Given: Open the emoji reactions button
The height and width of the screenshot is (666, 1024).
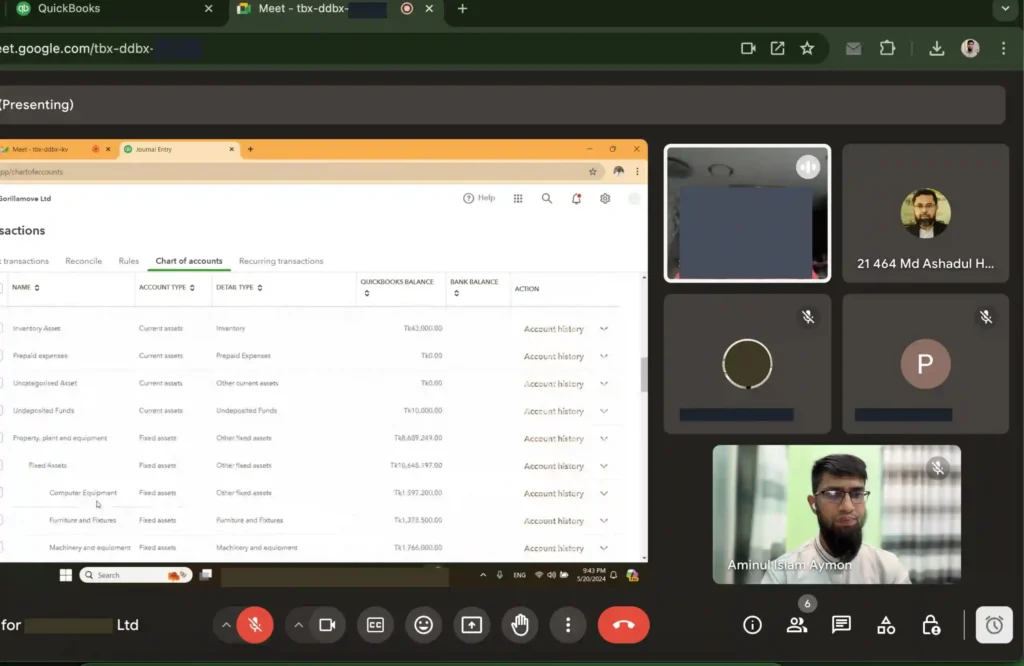Looking at the screenshot, I should [x=423, y=625].
